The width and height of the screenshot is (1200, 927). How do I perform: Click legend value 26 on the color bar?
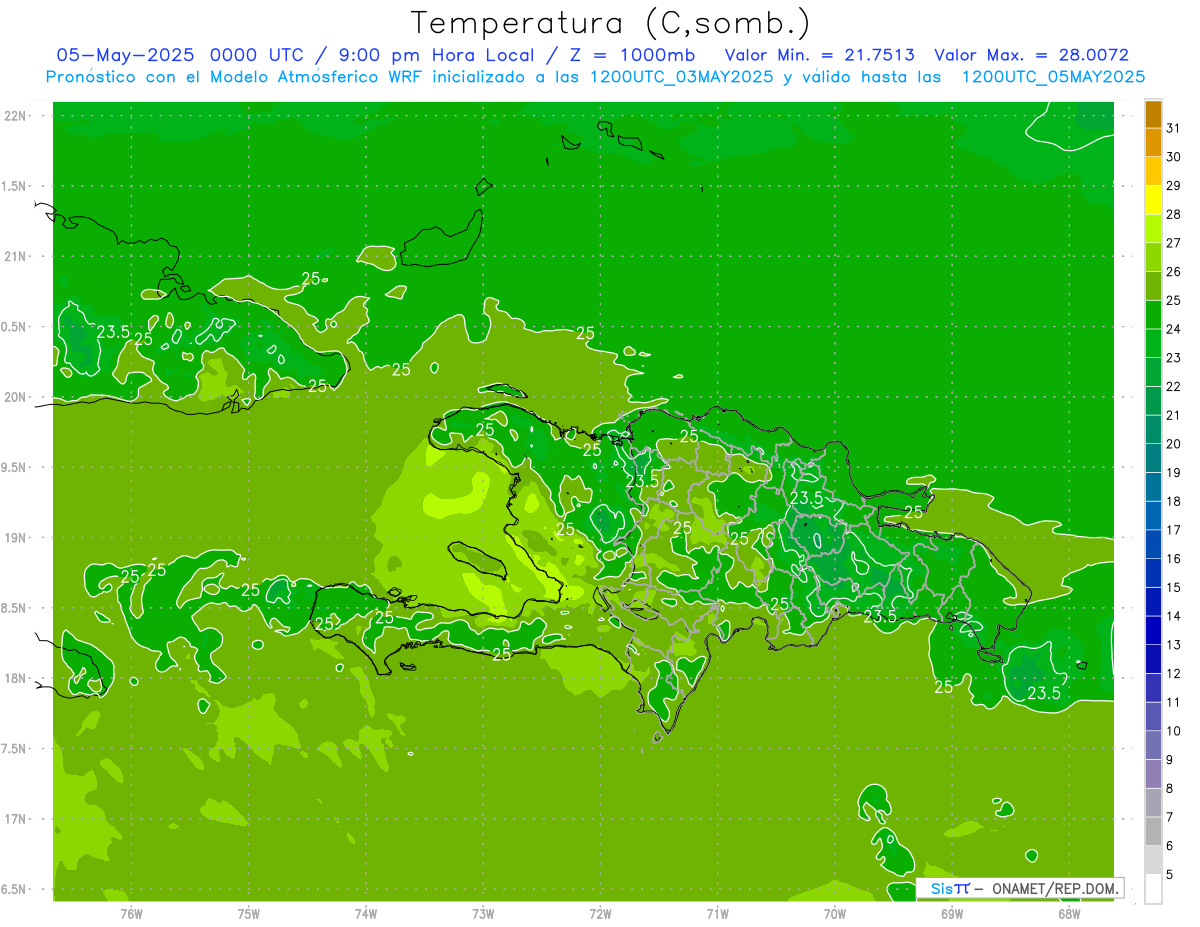coord(1174,271)
